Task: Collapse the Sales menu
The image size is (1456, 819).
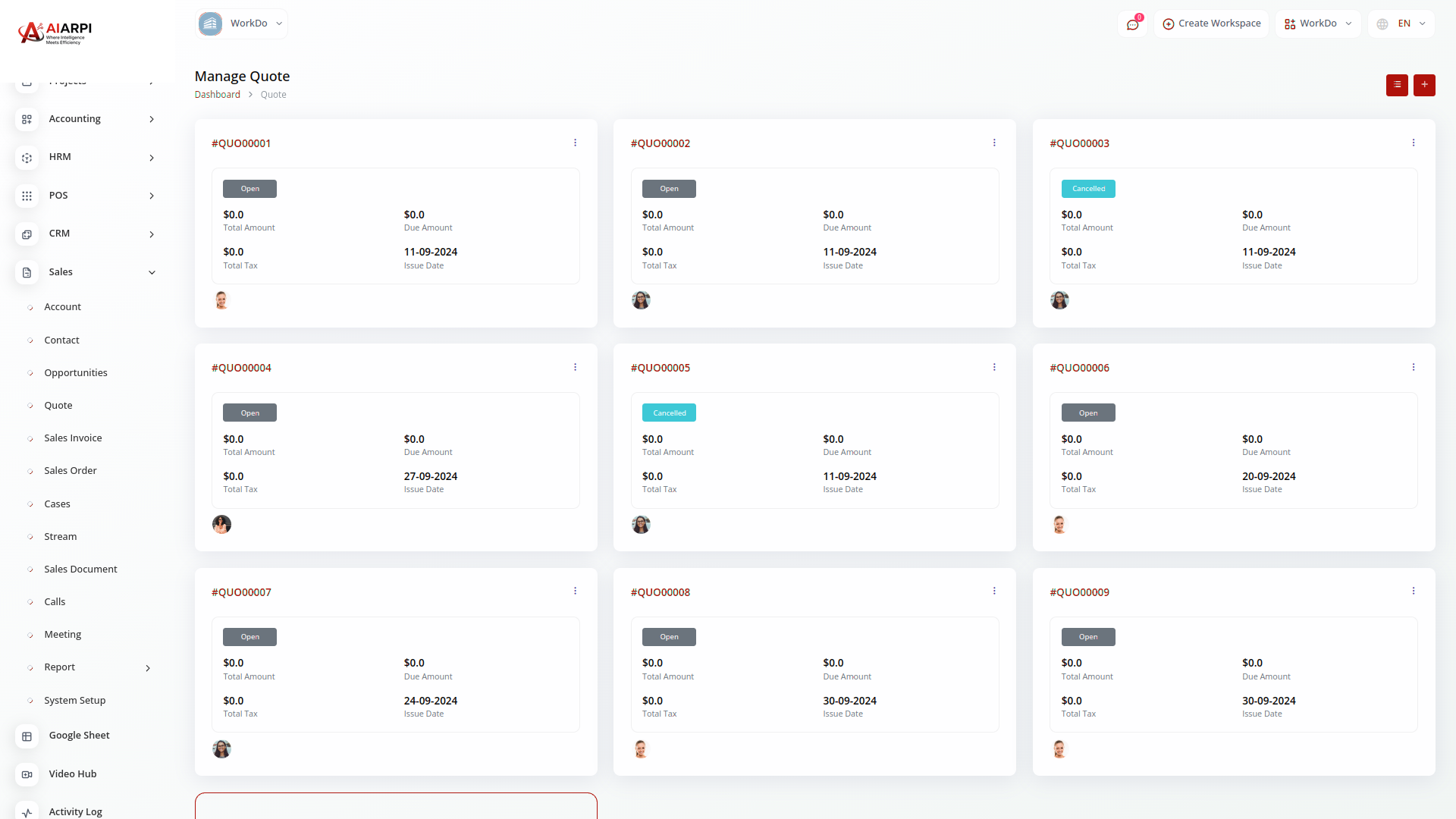Action: point(152,272)
